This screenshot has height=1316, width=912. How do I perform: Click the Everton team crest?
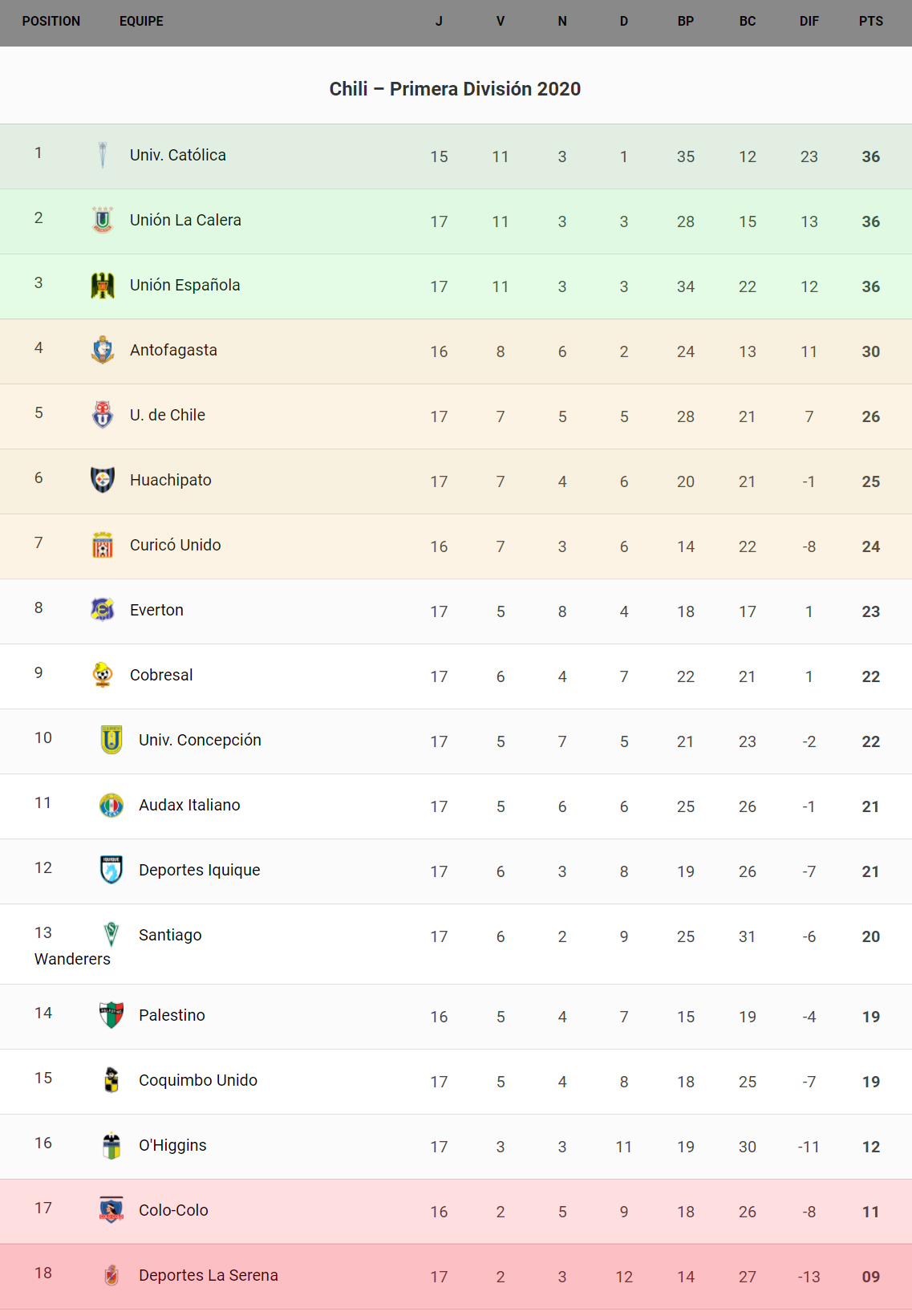coord(103,610)
